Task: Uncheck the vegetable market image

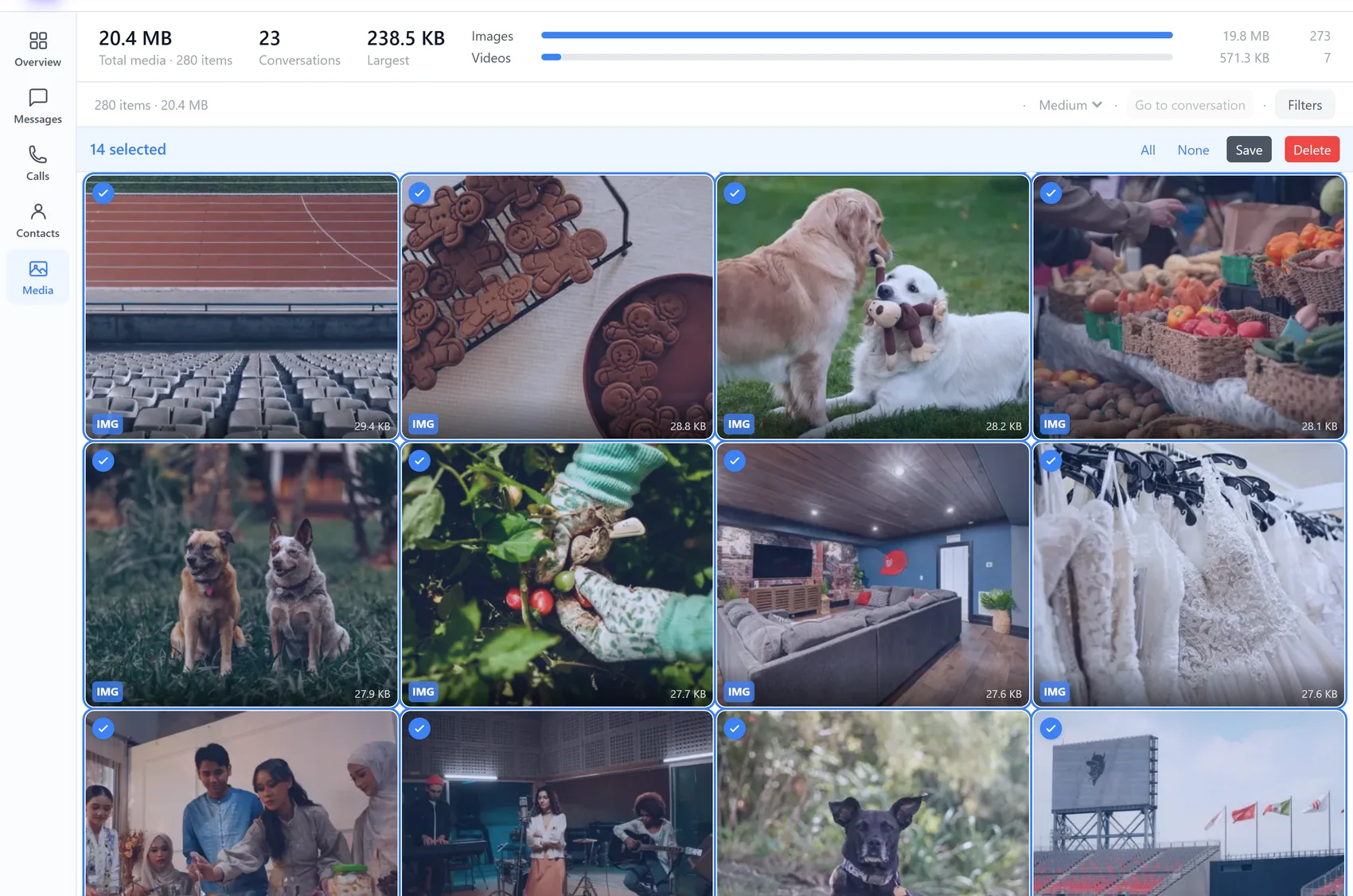Action: point(1051,193)
